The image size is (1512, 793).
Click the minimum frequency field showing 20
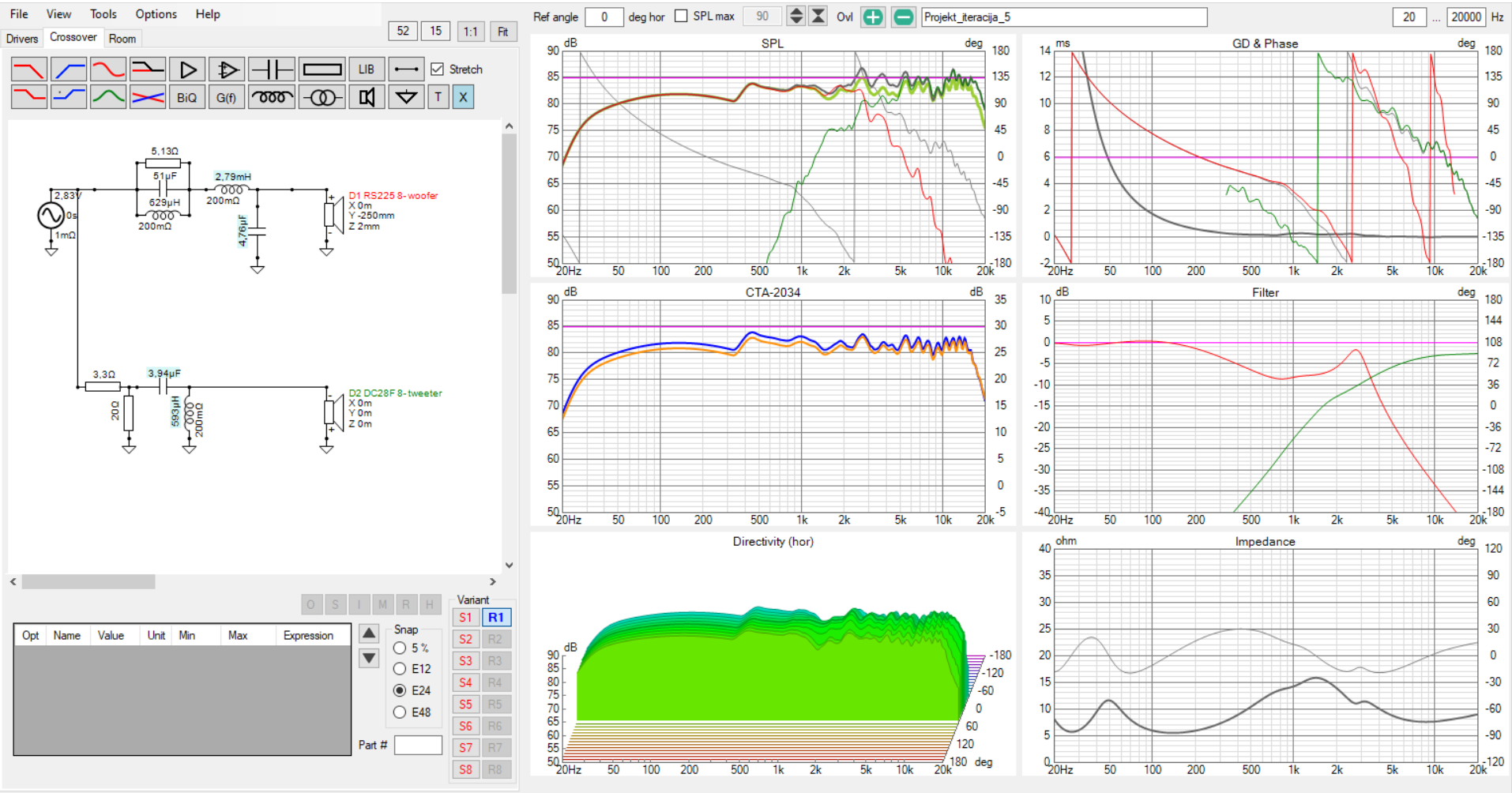point(1409,17)
